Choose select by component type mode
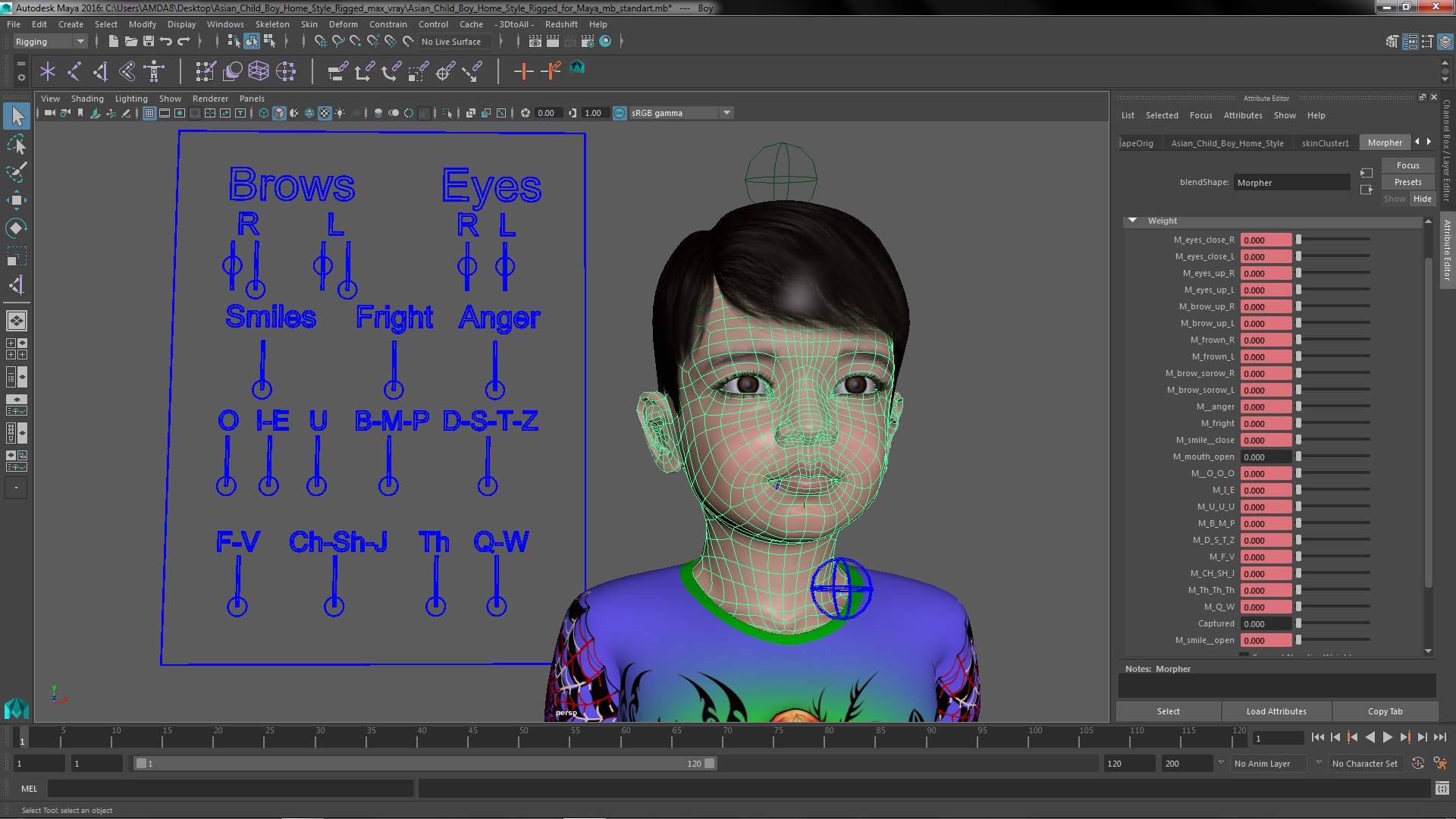 tap(268, 41)
